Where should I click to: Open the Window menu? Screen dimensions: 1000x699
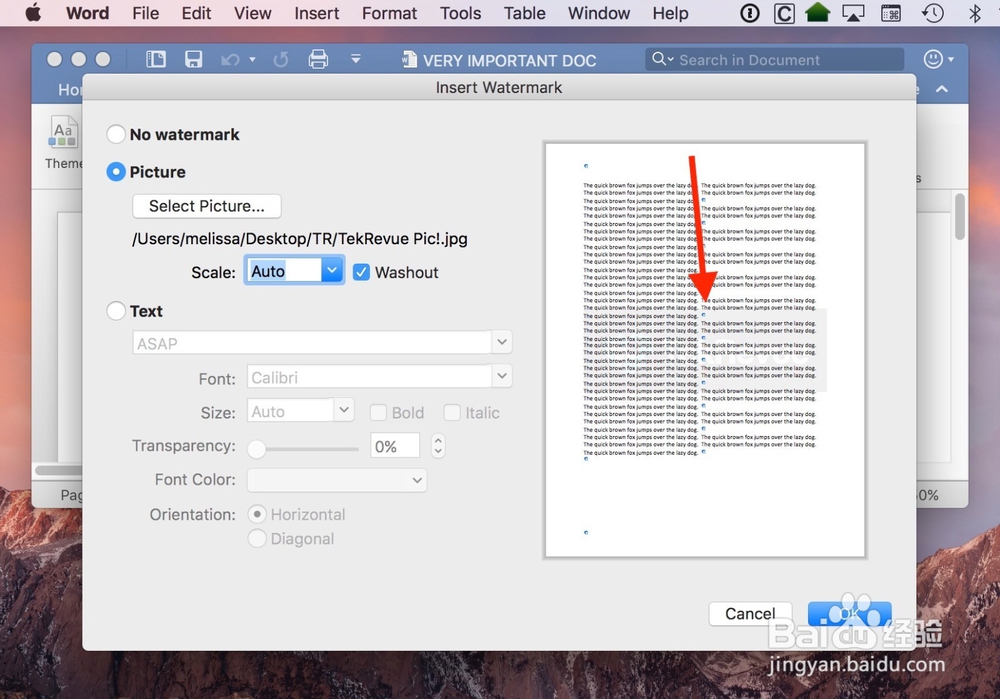(x=599, y=13)
